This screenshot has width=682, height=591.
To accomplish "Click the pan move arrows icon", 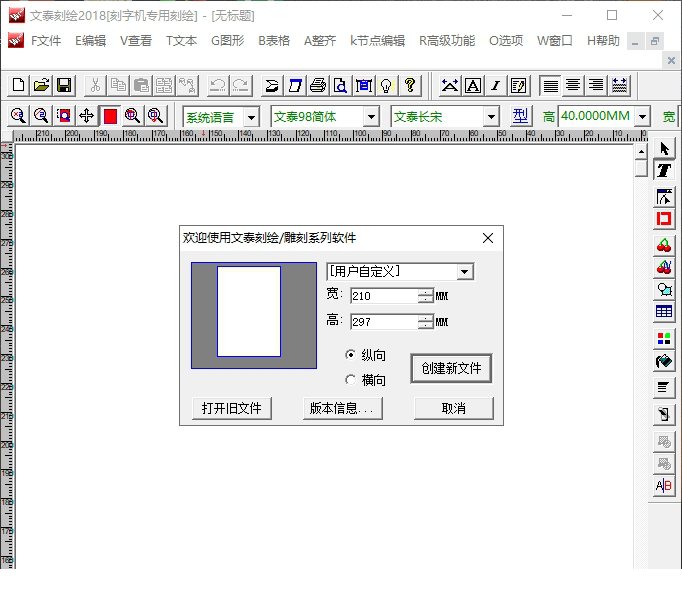I will pyautogui.click(x=87, y=116).
